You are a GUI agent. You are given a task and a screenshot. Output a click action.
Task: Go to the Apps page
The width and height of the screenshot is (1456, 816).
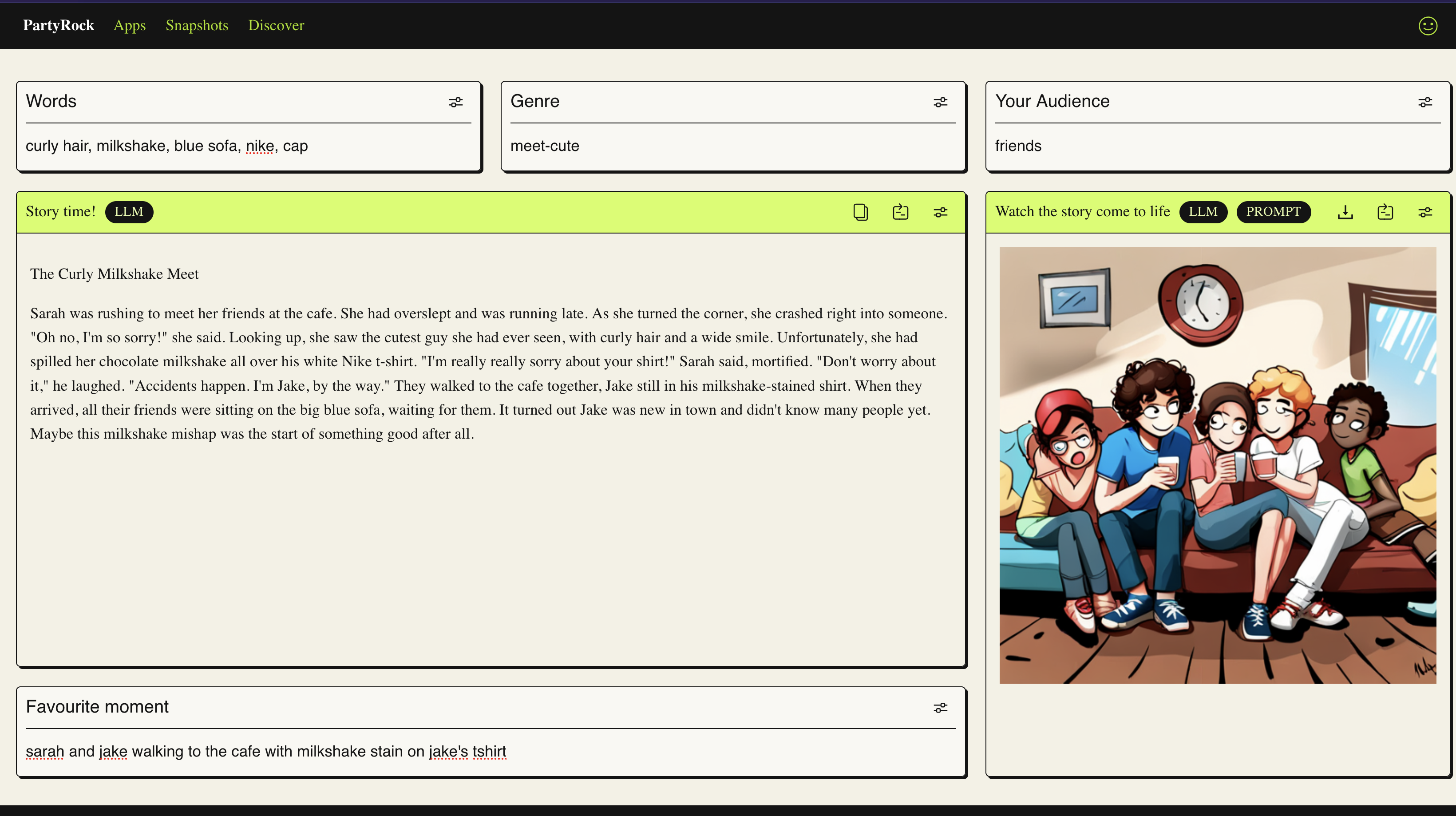[130, 25]
